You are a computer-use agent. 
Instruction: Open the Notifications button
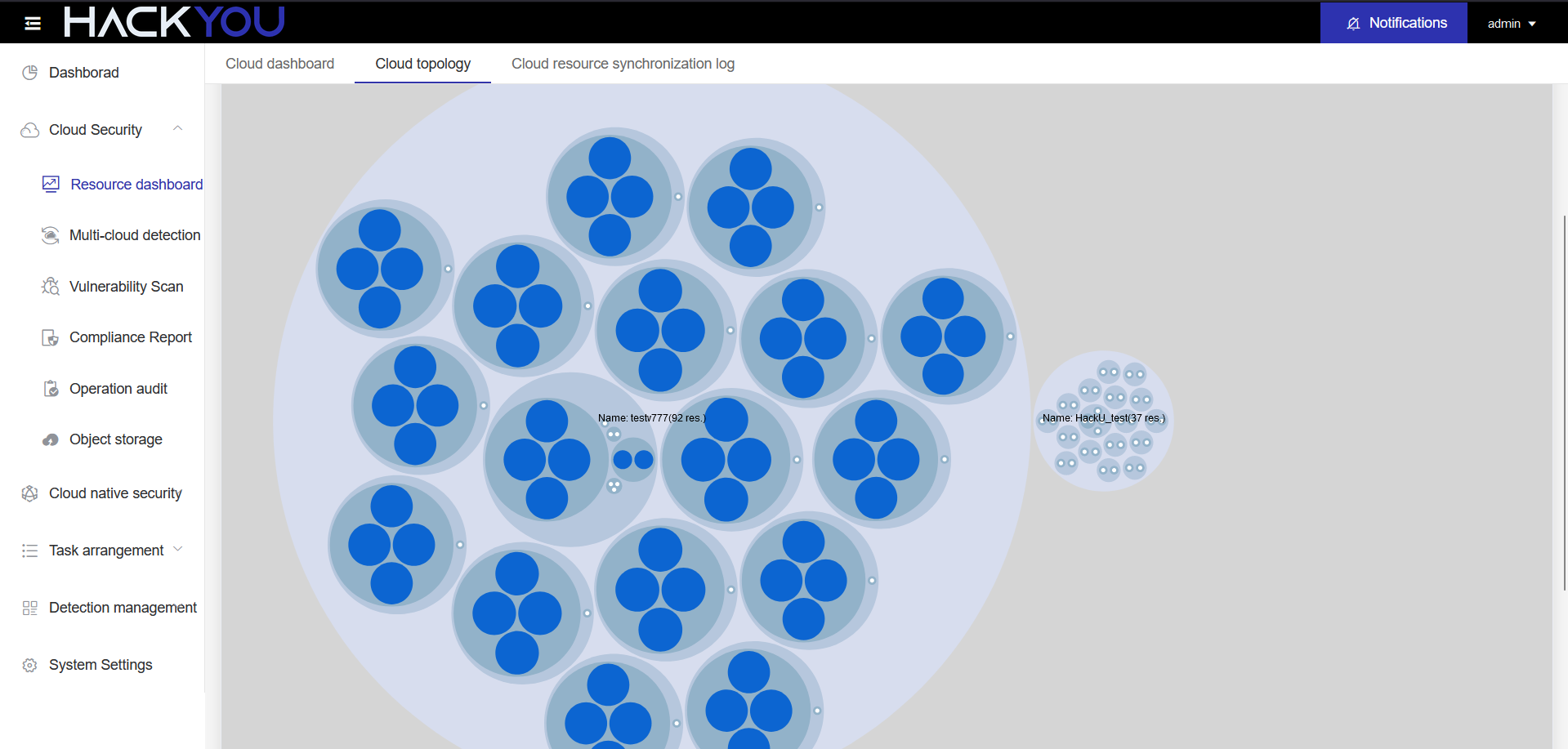coord(1393,23)
